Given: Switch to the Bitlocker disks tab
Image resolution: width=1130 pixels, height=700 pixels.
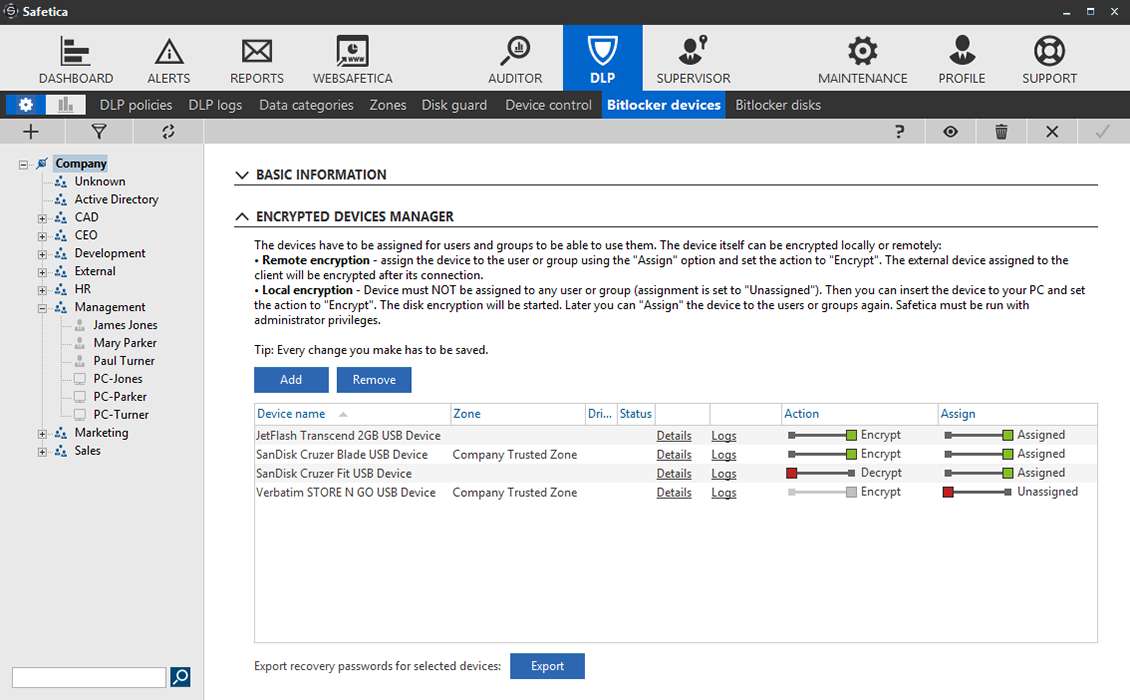Looking at the screenshot, I should point(777,105).
